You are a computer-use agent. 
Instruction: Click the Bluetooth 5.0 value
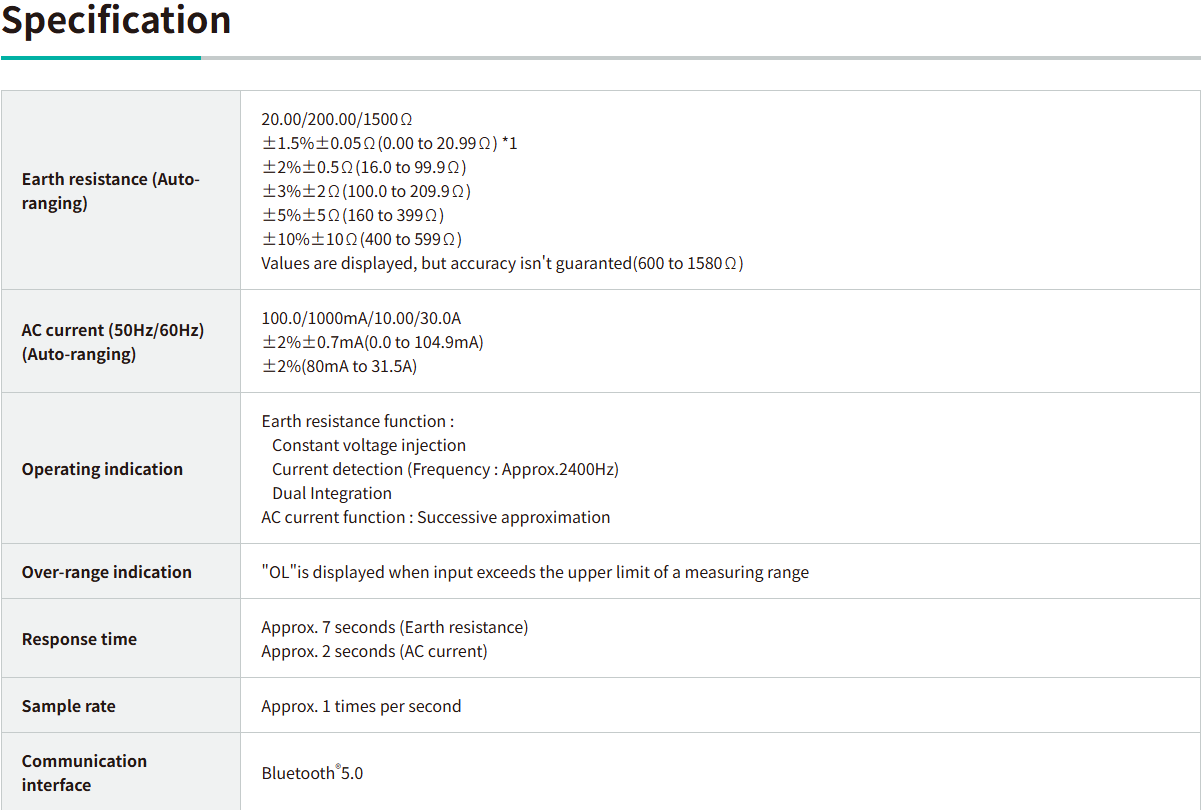click(312, 773)
